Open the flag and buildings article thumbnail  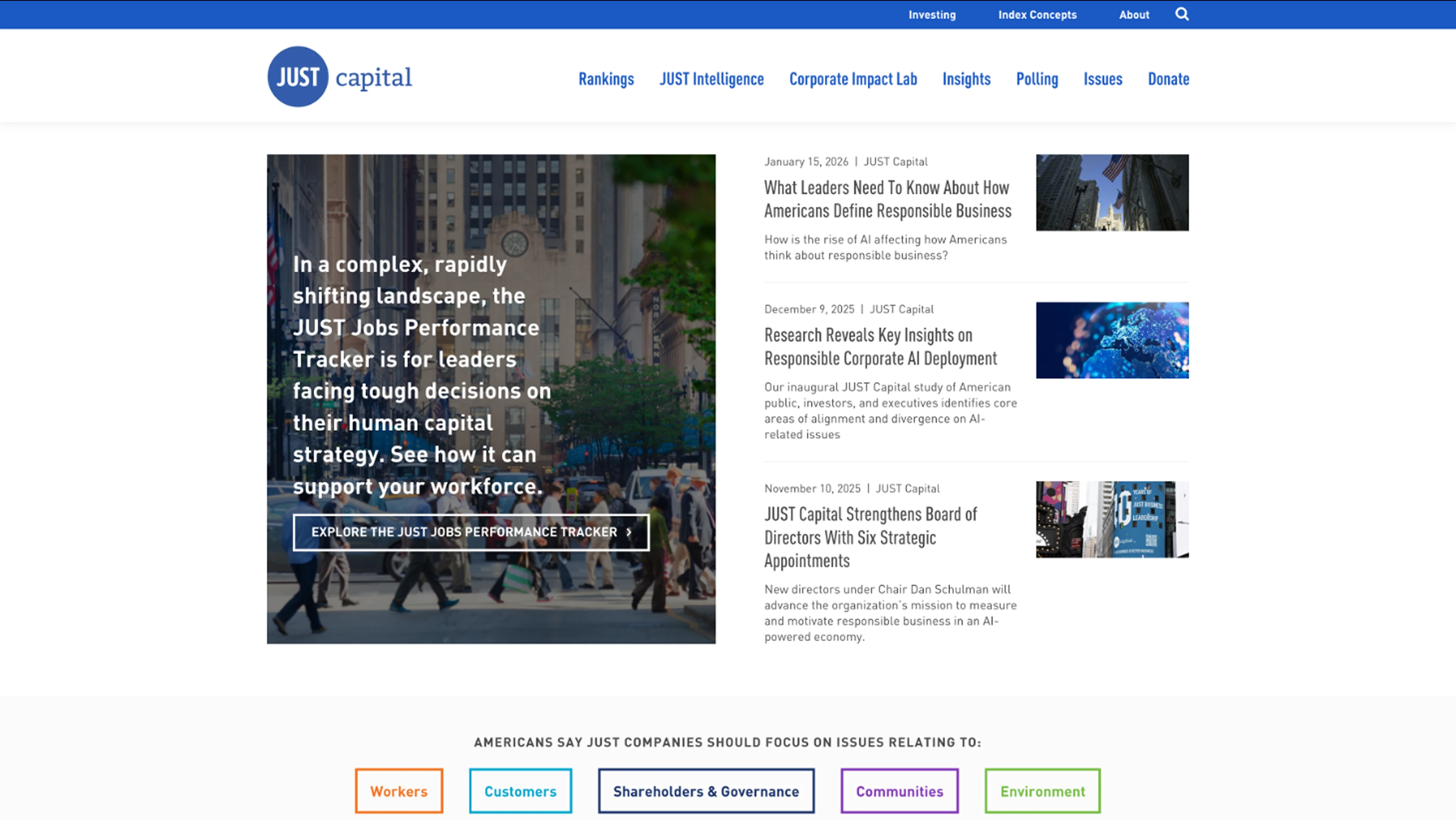click(x=1112, y=192)
